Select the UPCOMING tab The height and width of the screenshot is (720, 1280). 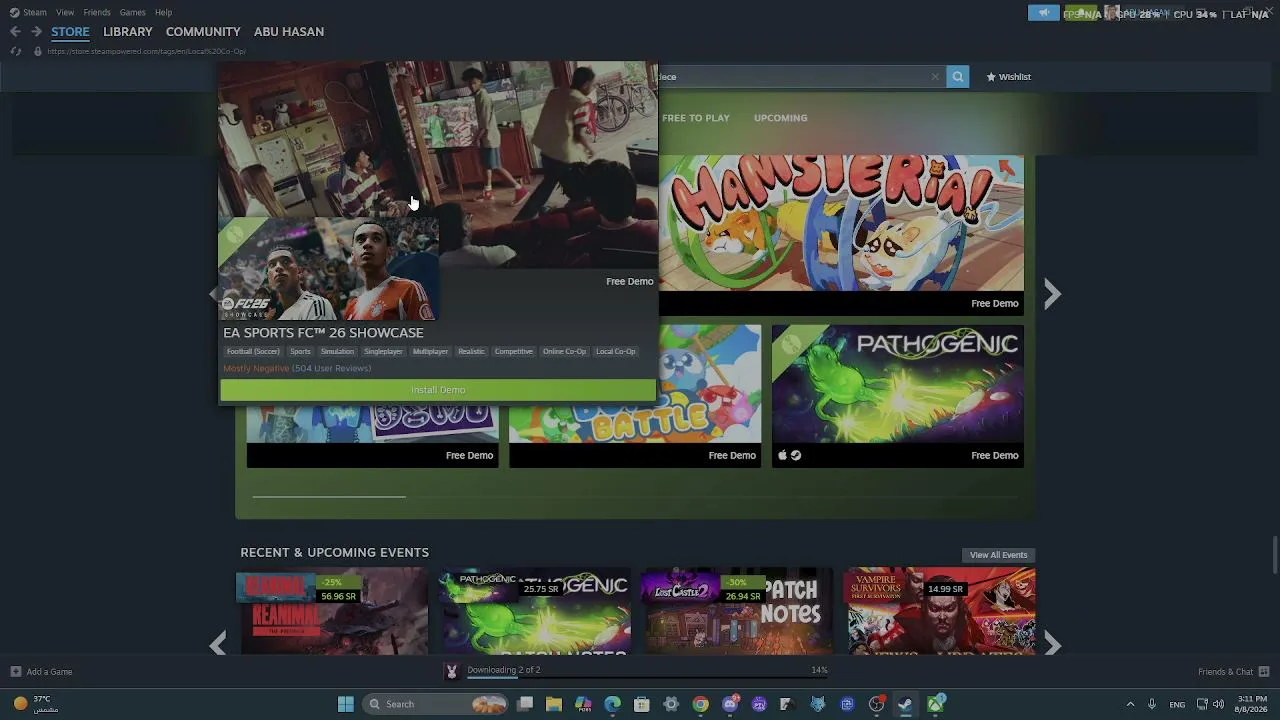[780, 118]
